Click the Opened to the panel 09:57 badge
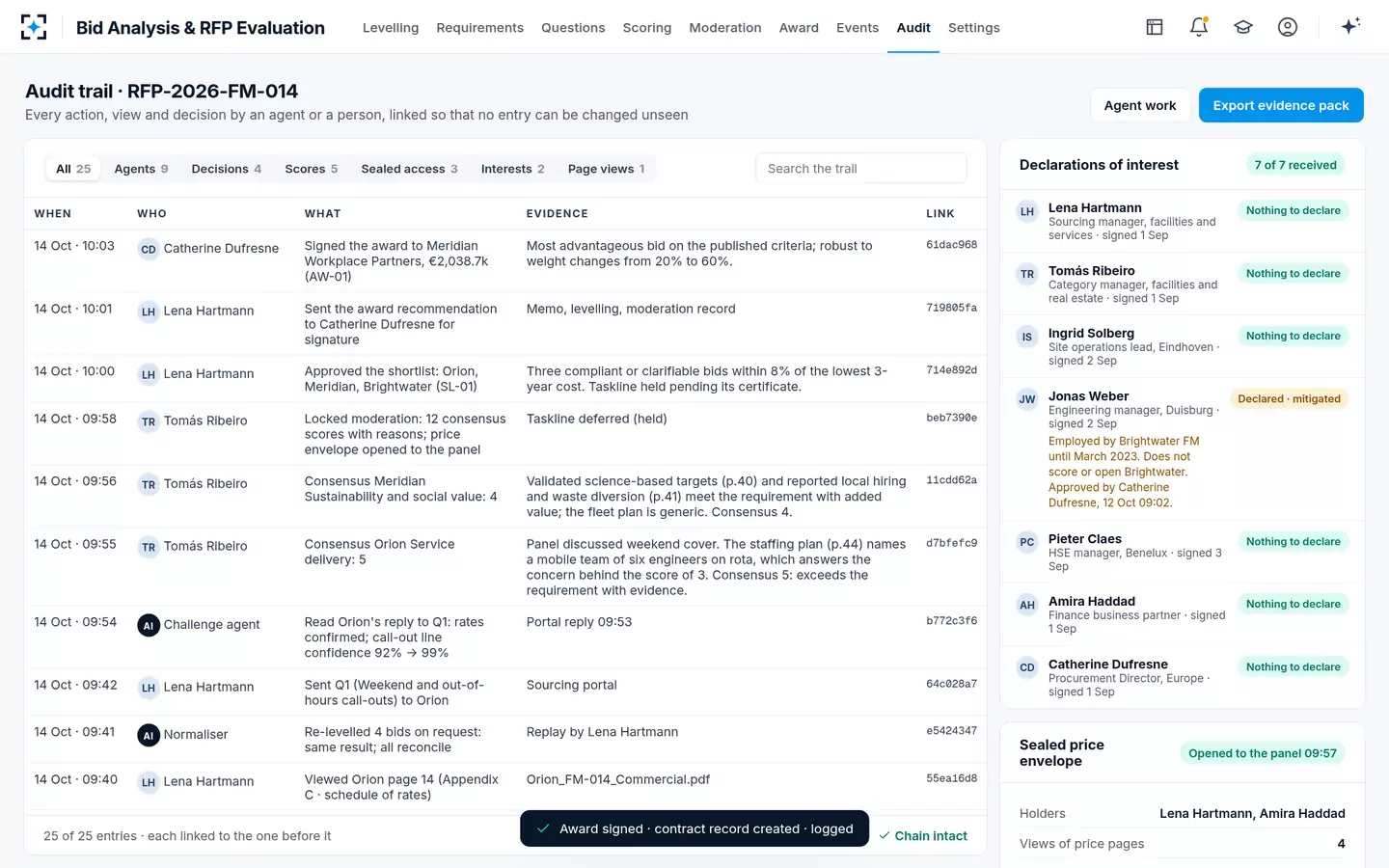 point(1263,753)
